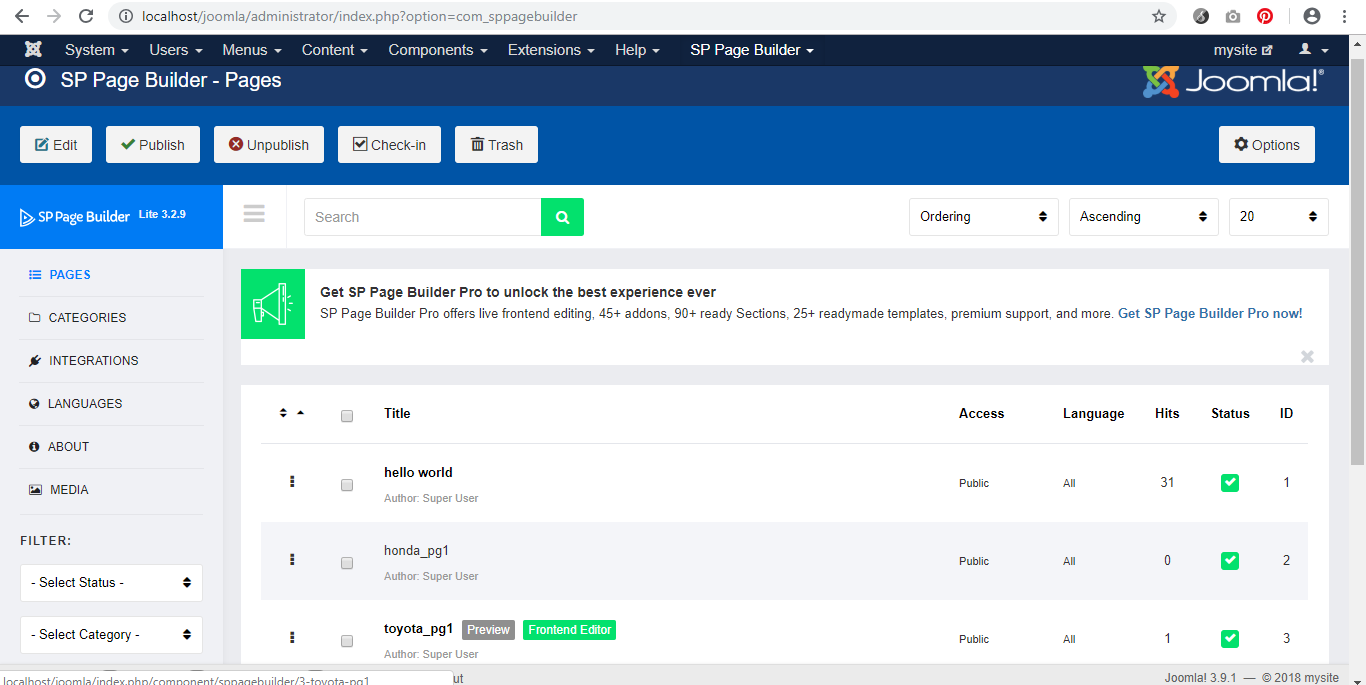
Task: Open the Extensions menu
Action: [550, 50]
